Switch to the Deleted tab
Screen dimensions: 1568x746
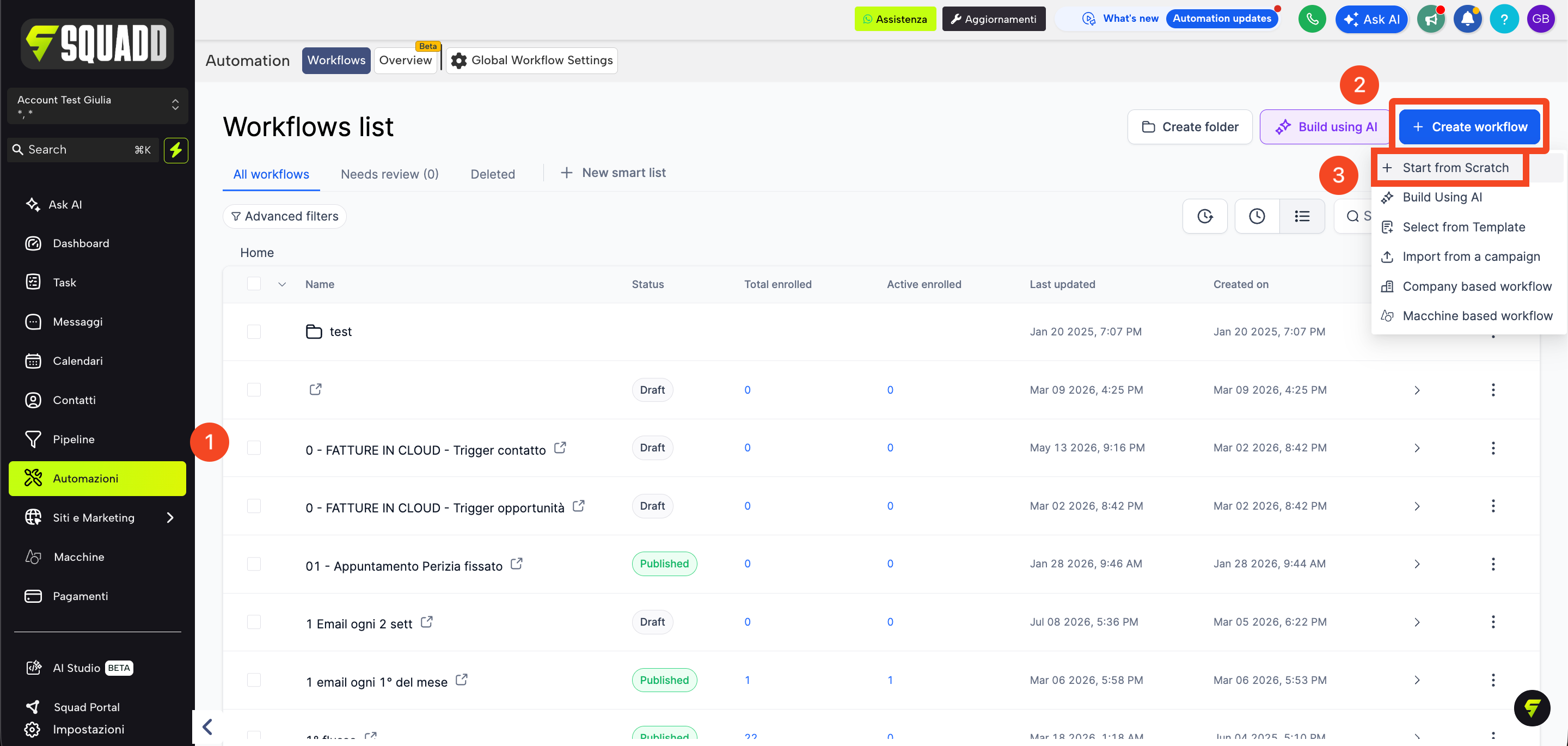pos(492,174)
